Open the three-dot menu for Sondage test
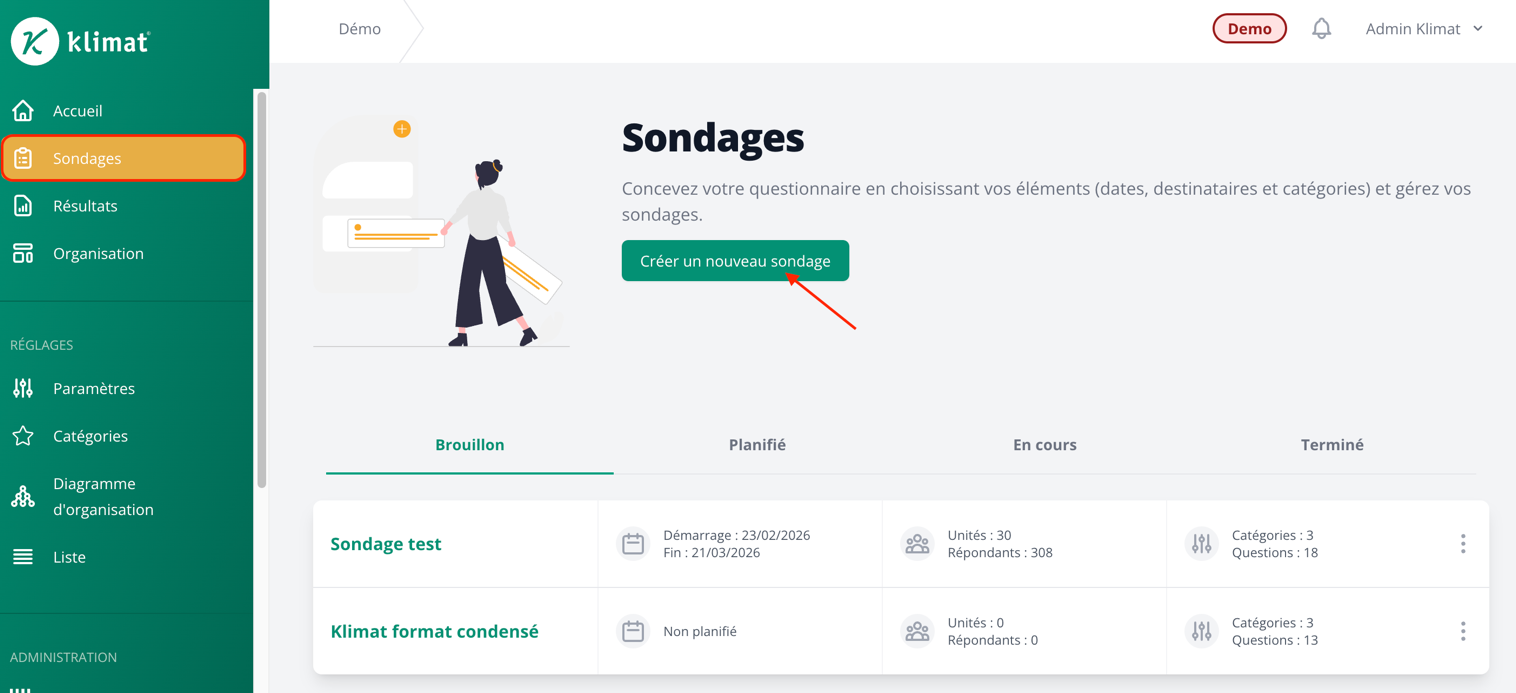1516x693 pixels. point(1463,543)
